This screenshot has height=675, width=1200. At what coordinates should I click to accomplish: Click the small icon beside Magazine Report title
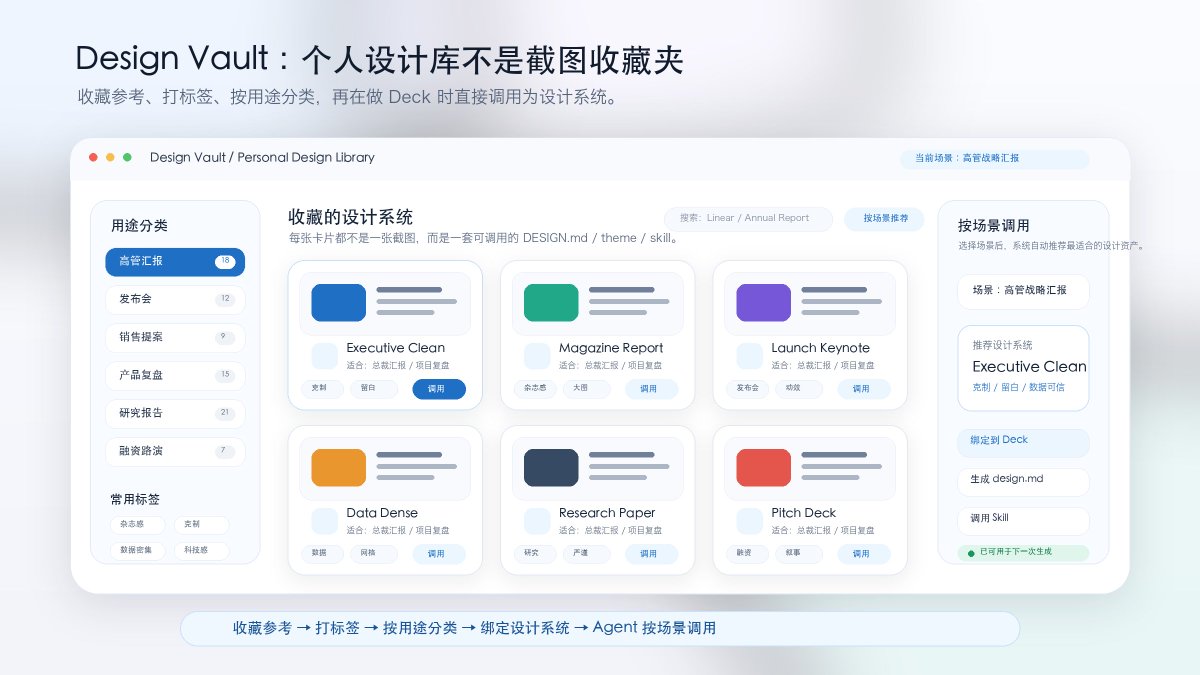pyautogui.click(x=537, y=356)
